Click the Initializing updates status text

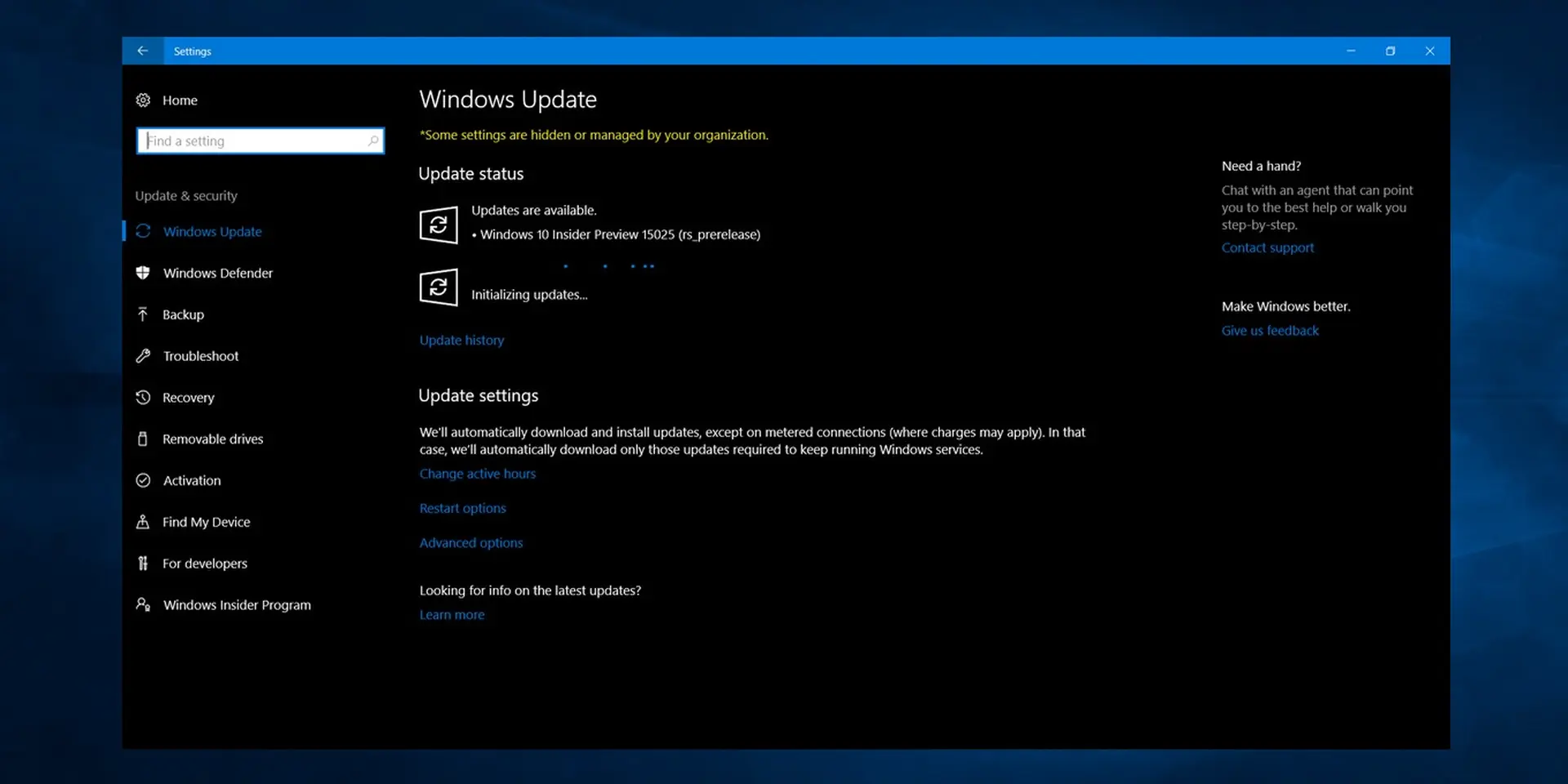click(529, 295)
